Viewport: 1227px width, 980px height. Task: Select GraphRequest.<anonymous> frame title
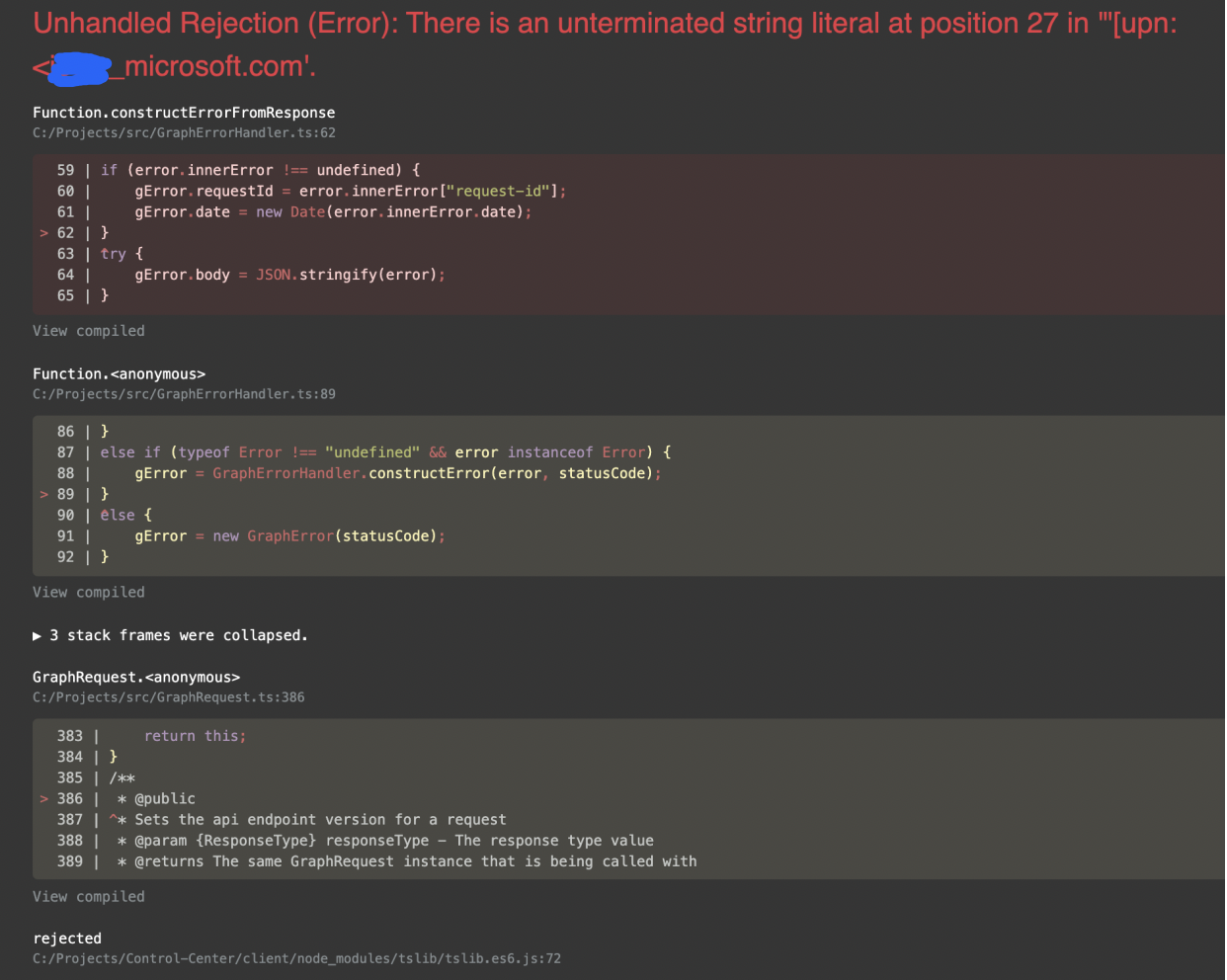point(136,677)
